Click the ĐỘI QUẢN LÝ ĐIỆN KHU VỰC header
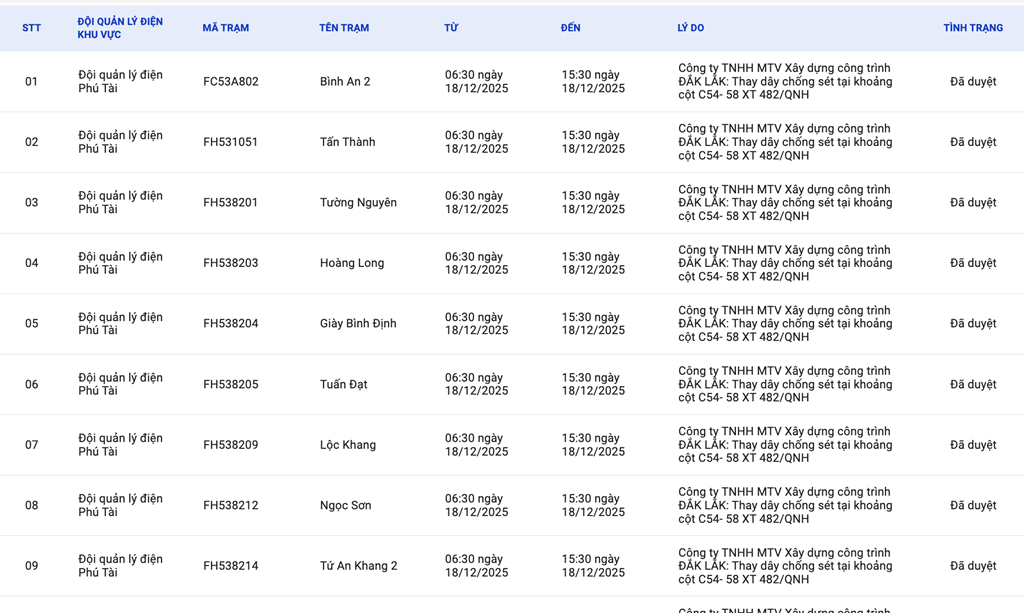The image size is (1024, 613). point(120,28)
